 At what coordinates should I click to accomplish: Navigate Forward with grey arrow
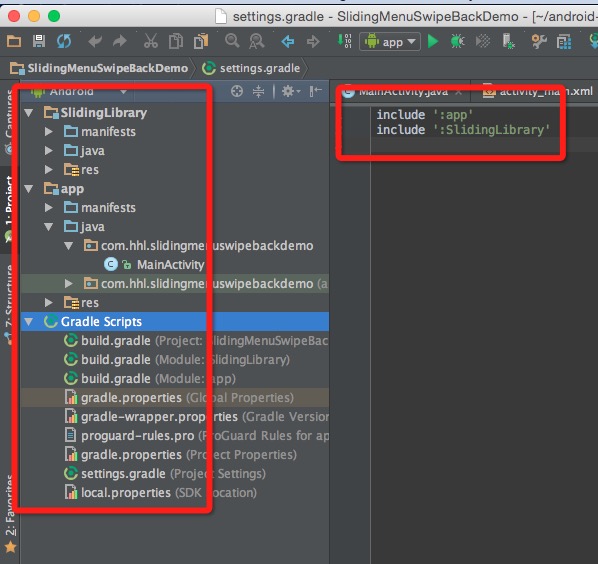click(x=313, y=41)
